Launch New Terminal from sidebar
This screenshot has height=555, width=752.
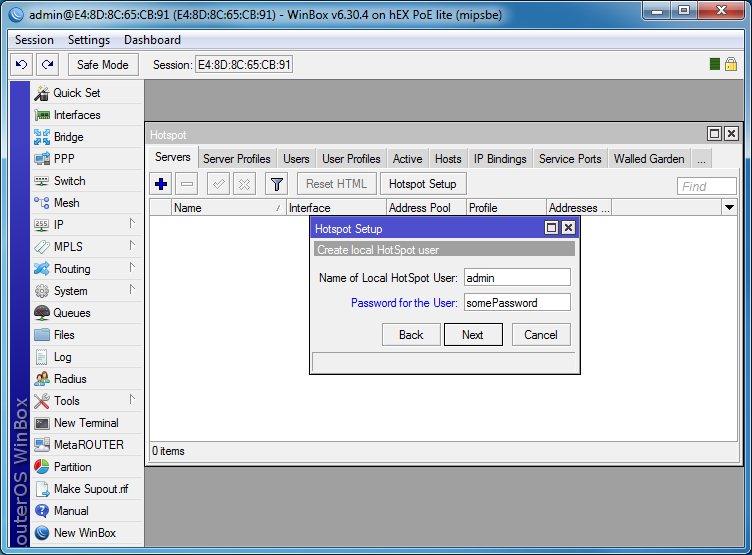pos(87,423)
